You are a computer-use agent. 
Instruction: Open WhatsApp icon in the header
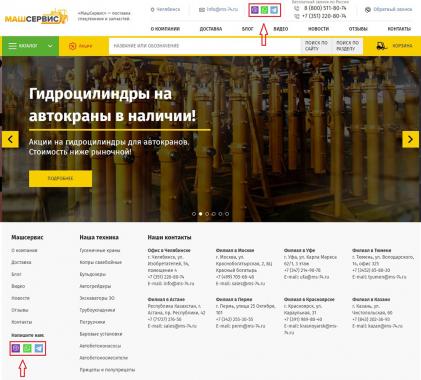click(264, 10)
